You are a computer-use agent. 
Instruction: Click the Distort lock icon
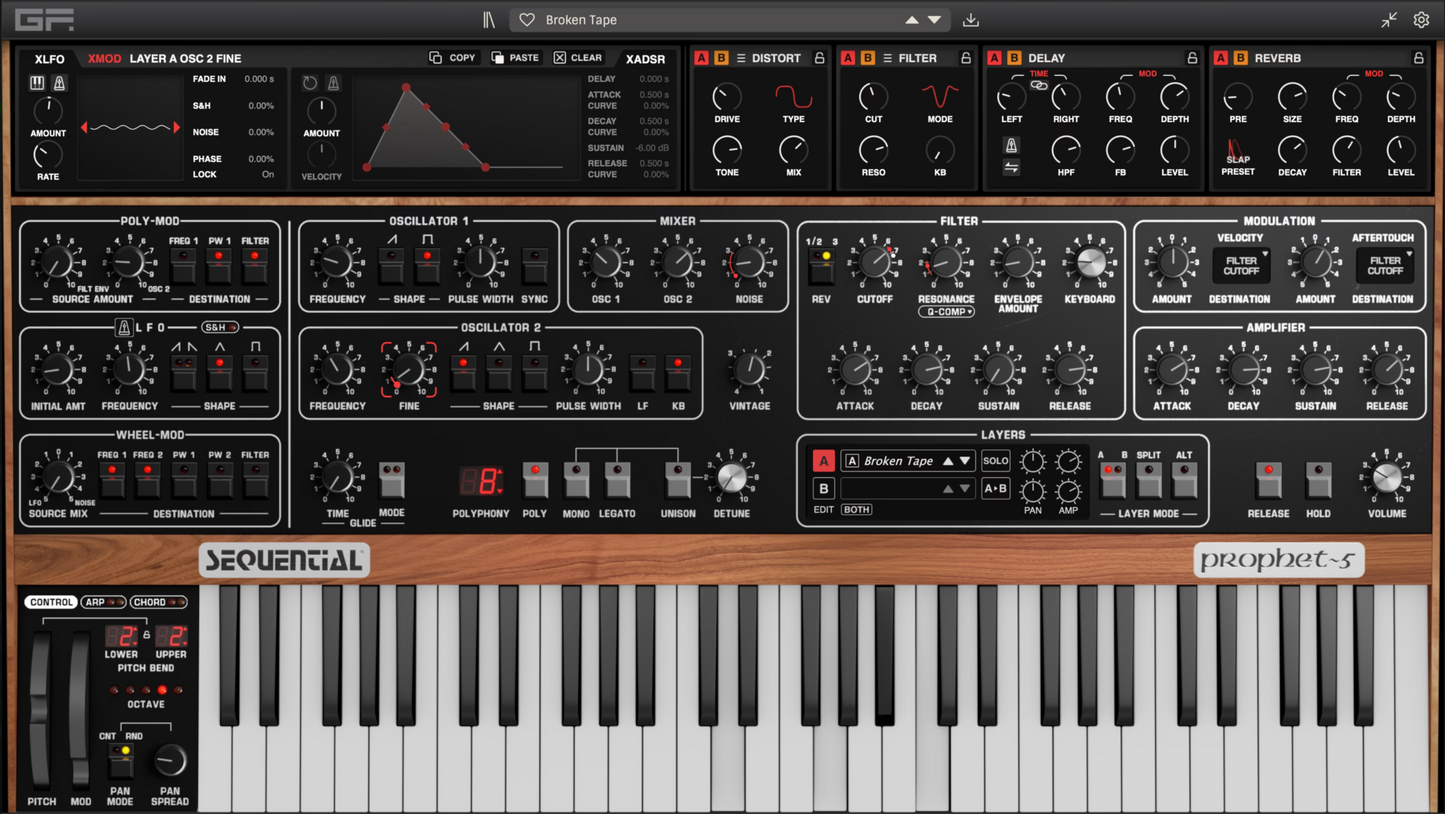tap(819, 58)
